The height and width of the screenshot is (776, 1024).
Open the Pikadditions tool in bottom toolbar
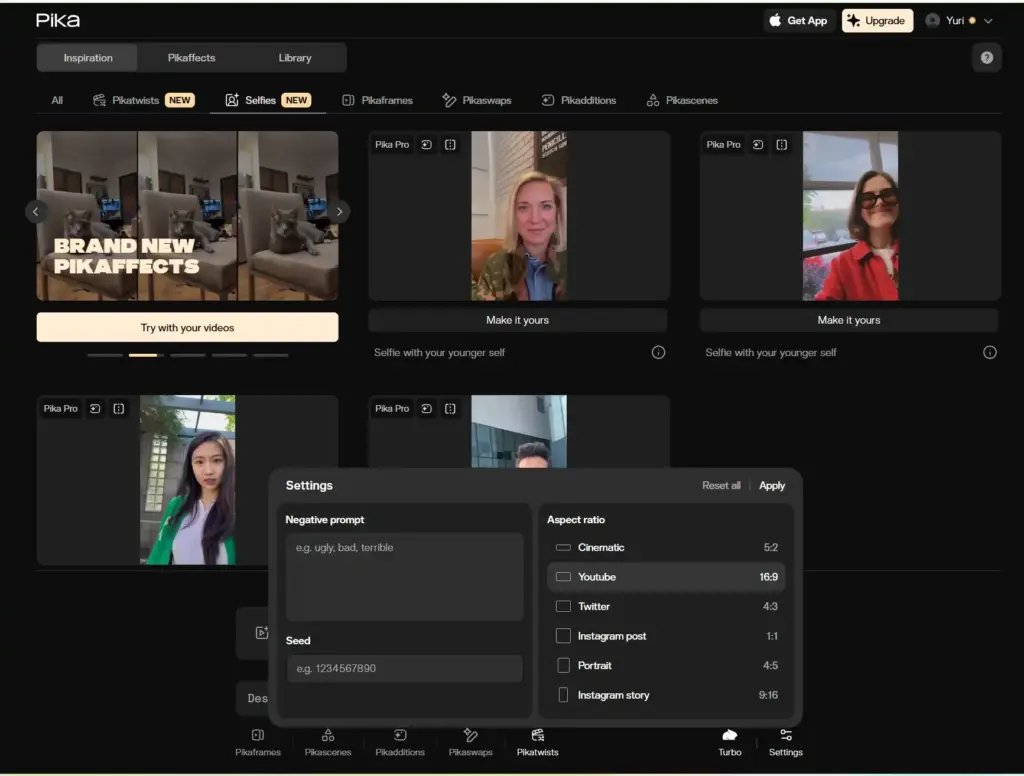click(x=400, y=735)
